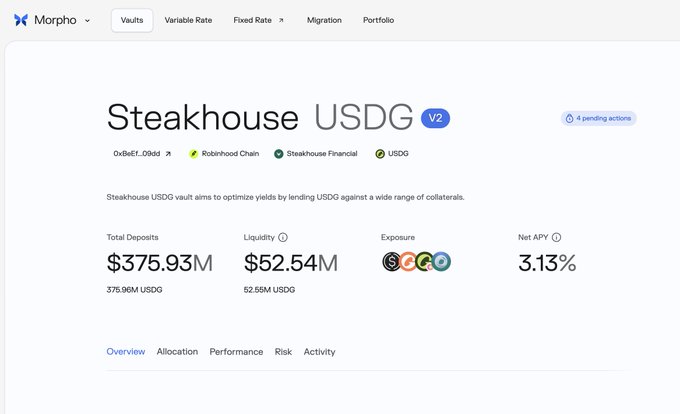Click the pending actions timer icon
This screenshot has height=414, width=680.
click(569, 118)
